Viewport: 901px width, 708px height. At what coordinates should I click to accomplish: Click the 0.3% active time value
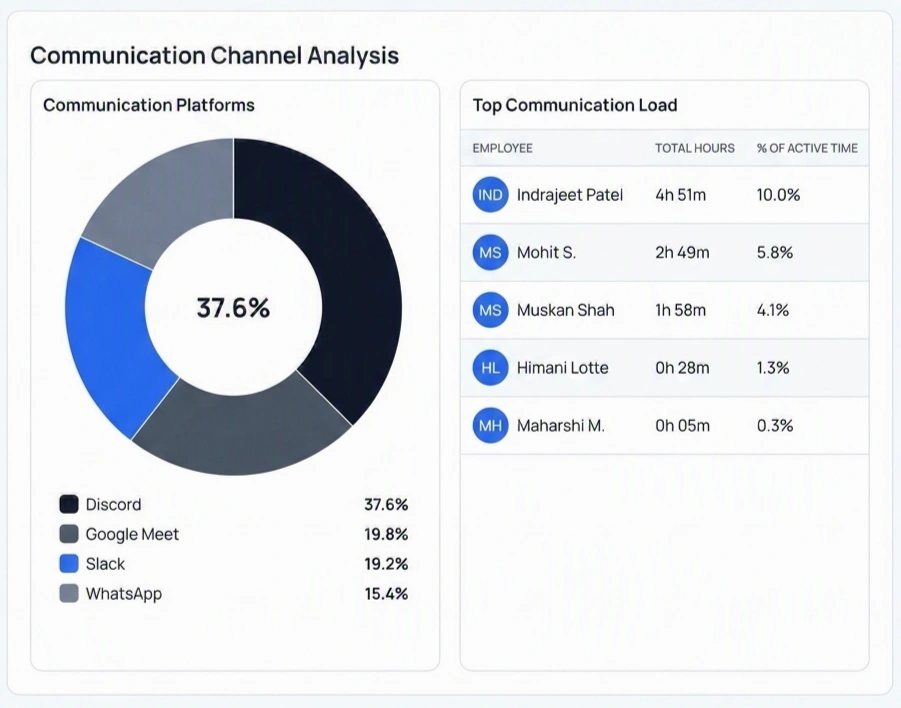pos(775,425)
